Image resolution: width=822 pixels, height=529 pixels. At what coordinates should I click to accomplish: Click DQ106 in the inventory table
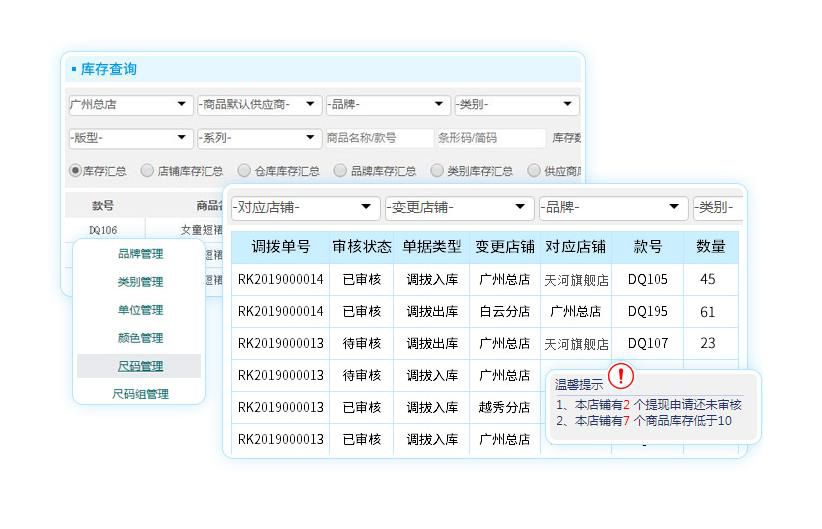[x=103, y=230]
